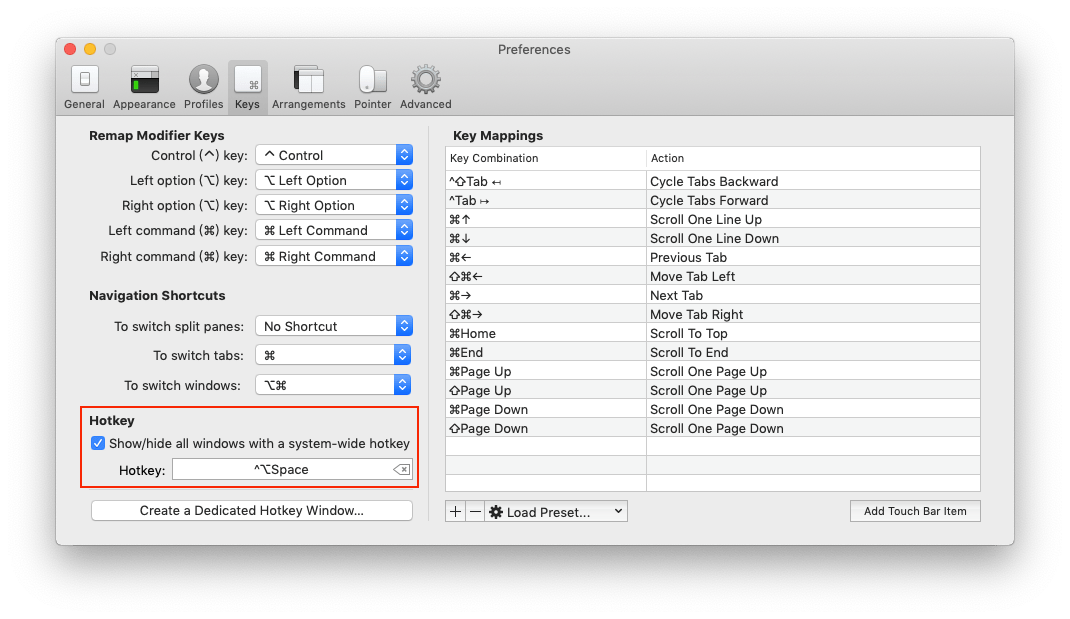Open the Advanced preferences gear icon
The image size is (1070, 619).
click(x=425, y=87)
